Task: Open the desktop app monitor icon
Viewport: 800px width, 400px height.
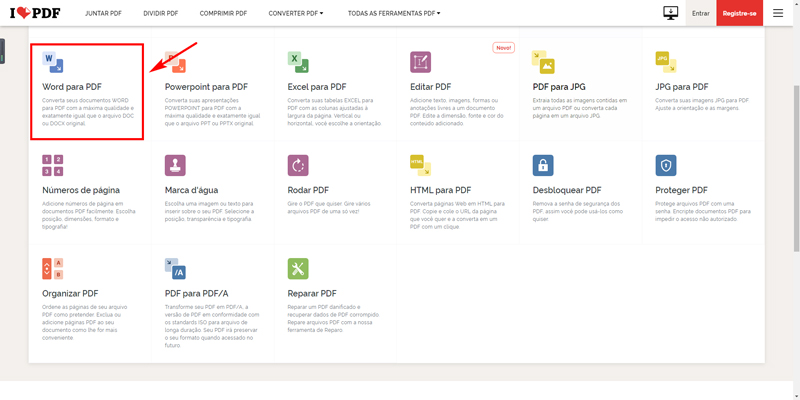Action: click(671, 13)
